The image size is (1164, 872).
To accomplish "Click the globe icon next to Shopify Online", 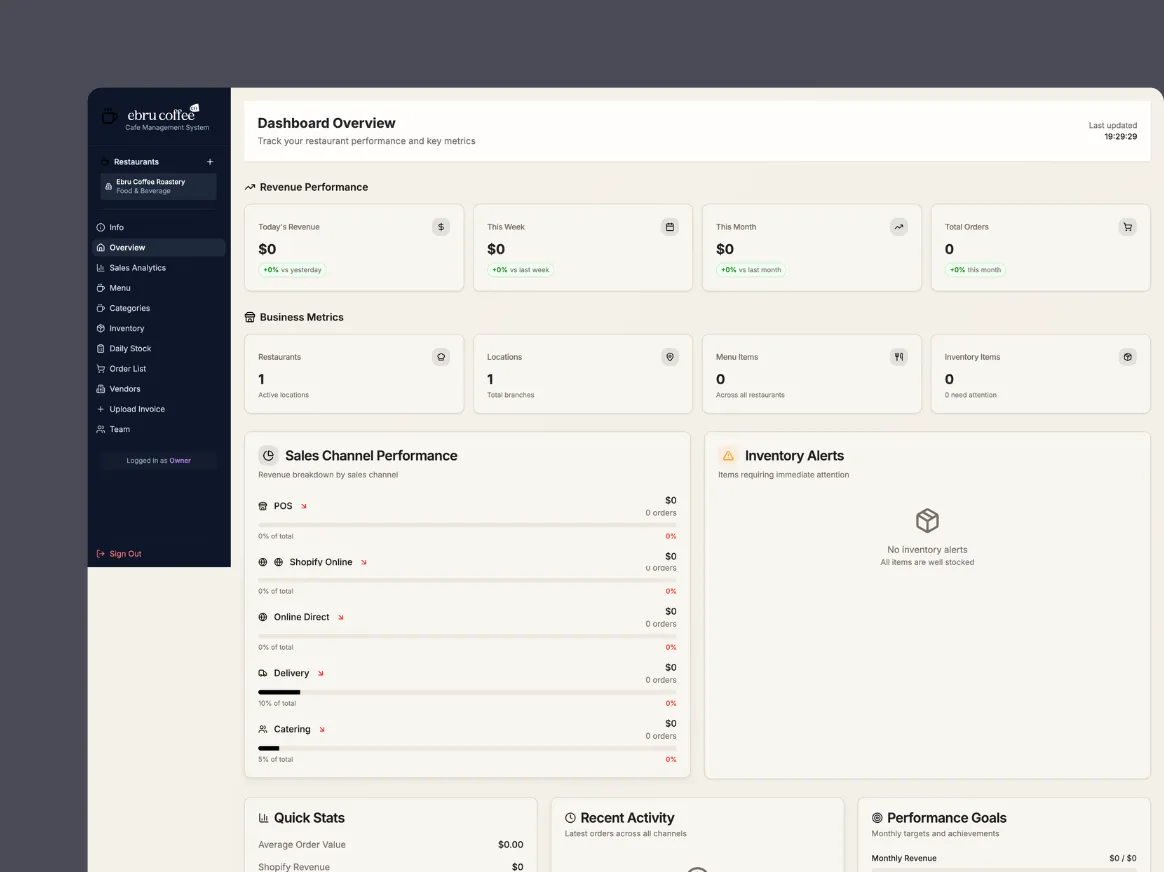I will [279, 562].
